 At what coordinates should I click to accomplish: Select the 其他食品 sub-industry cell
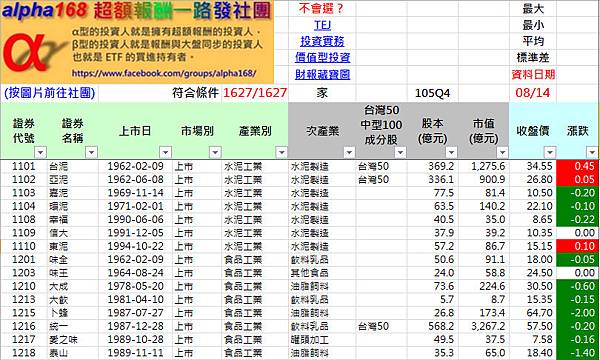(x=322, y=273)
